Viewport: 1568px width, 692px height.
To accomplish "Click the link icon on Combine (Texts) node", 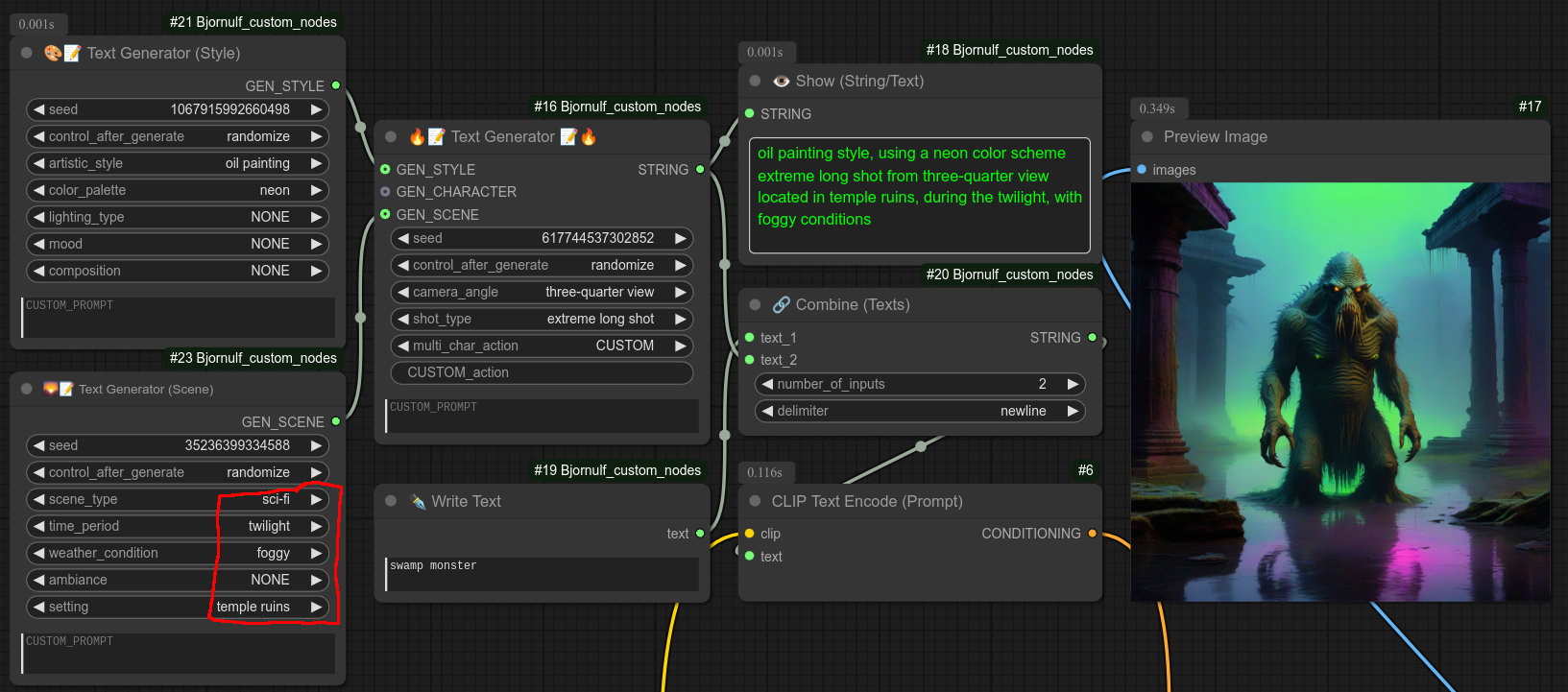I will tap(782, 305).
